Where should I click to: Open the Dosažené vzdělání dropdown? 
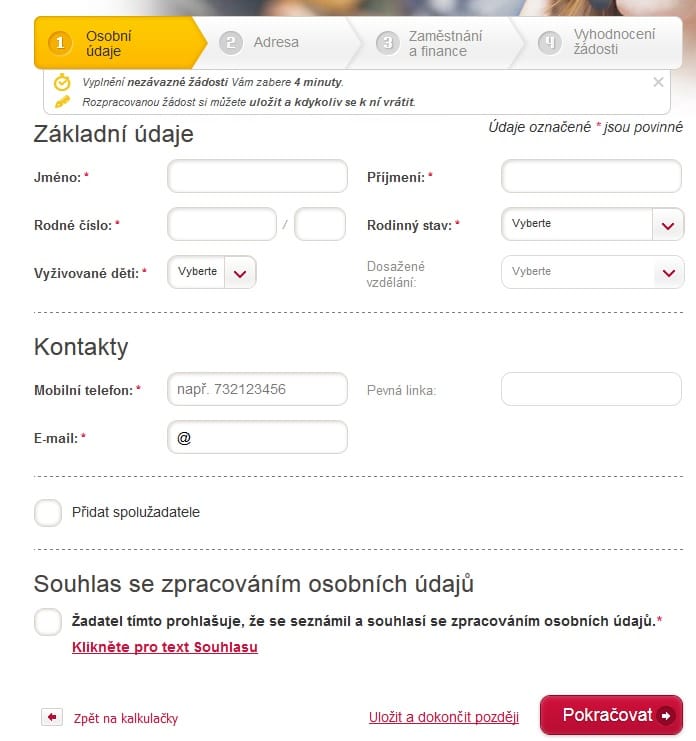tap(593, 272)
